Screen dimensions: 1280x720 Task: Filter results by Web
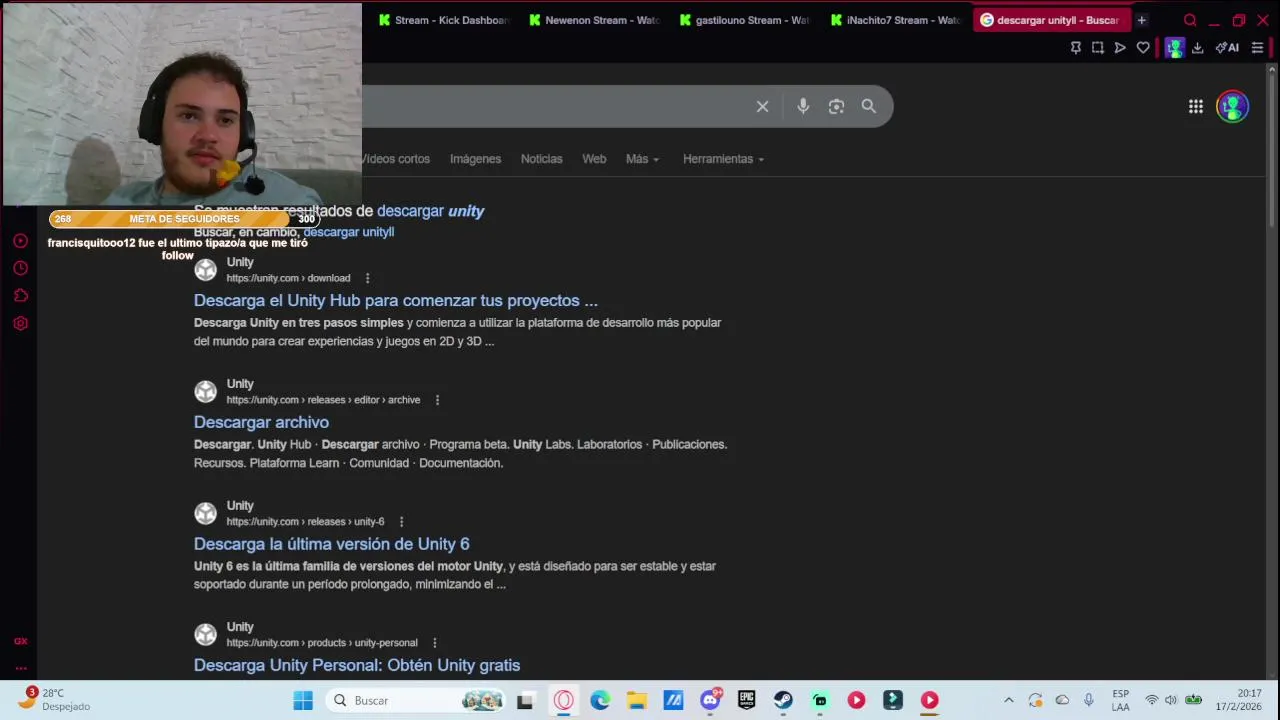(594, 159)
